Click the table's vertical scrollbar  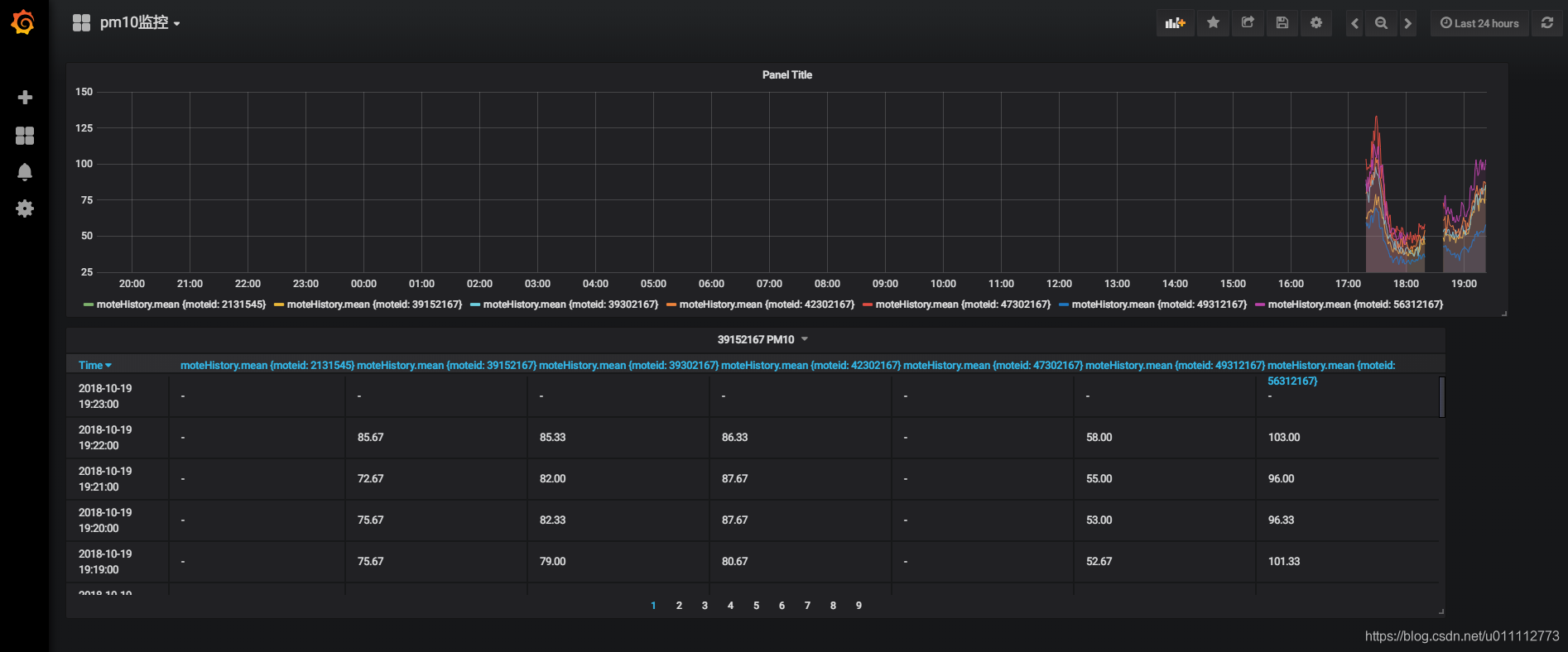point(1441,397)
